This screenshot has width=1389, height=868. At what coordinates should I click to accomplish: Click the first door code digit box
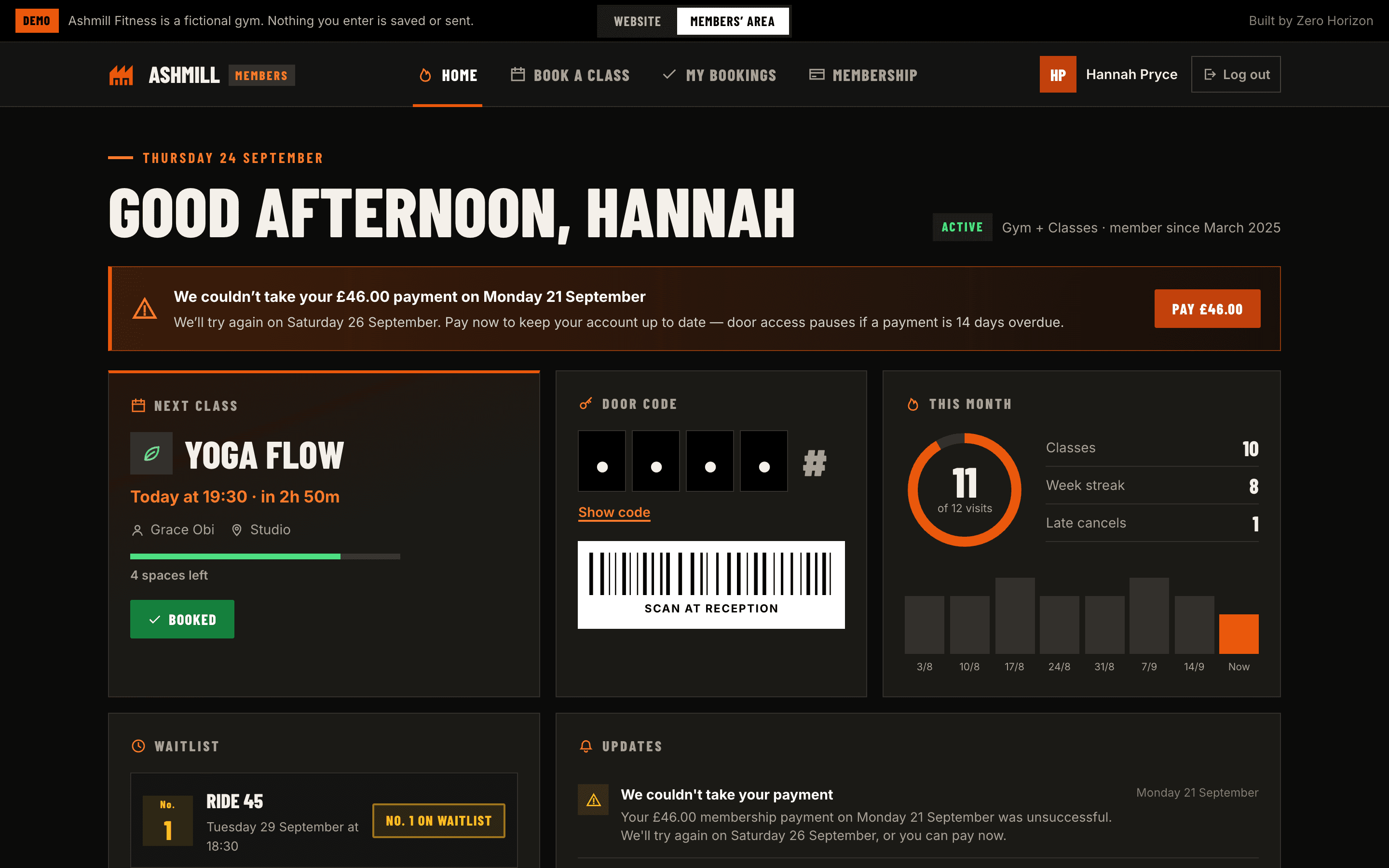pos(602,461)
